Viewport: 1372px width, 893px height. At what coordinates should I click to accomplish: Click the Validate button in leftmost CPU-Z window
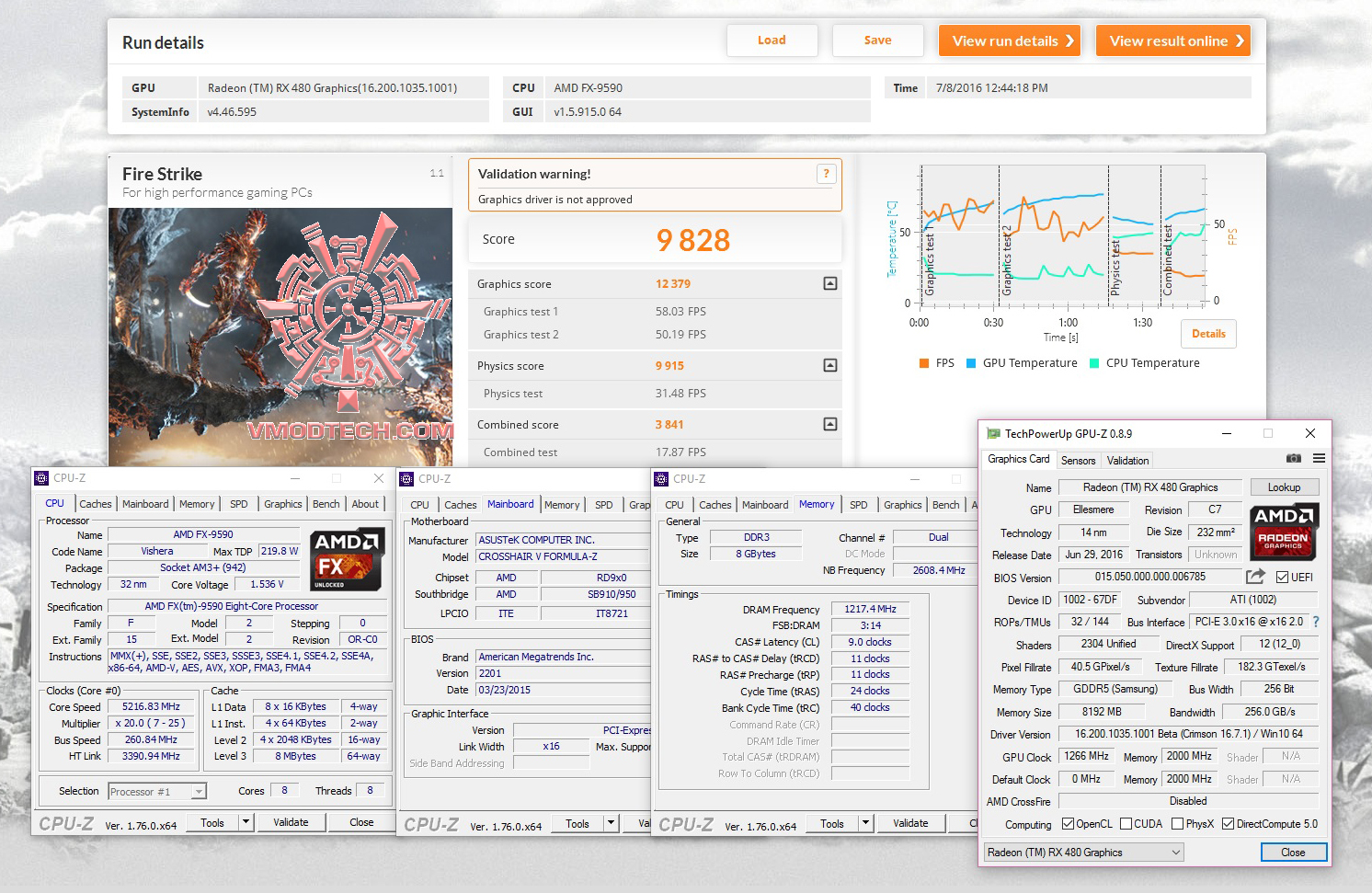click(x=291, y=822)
